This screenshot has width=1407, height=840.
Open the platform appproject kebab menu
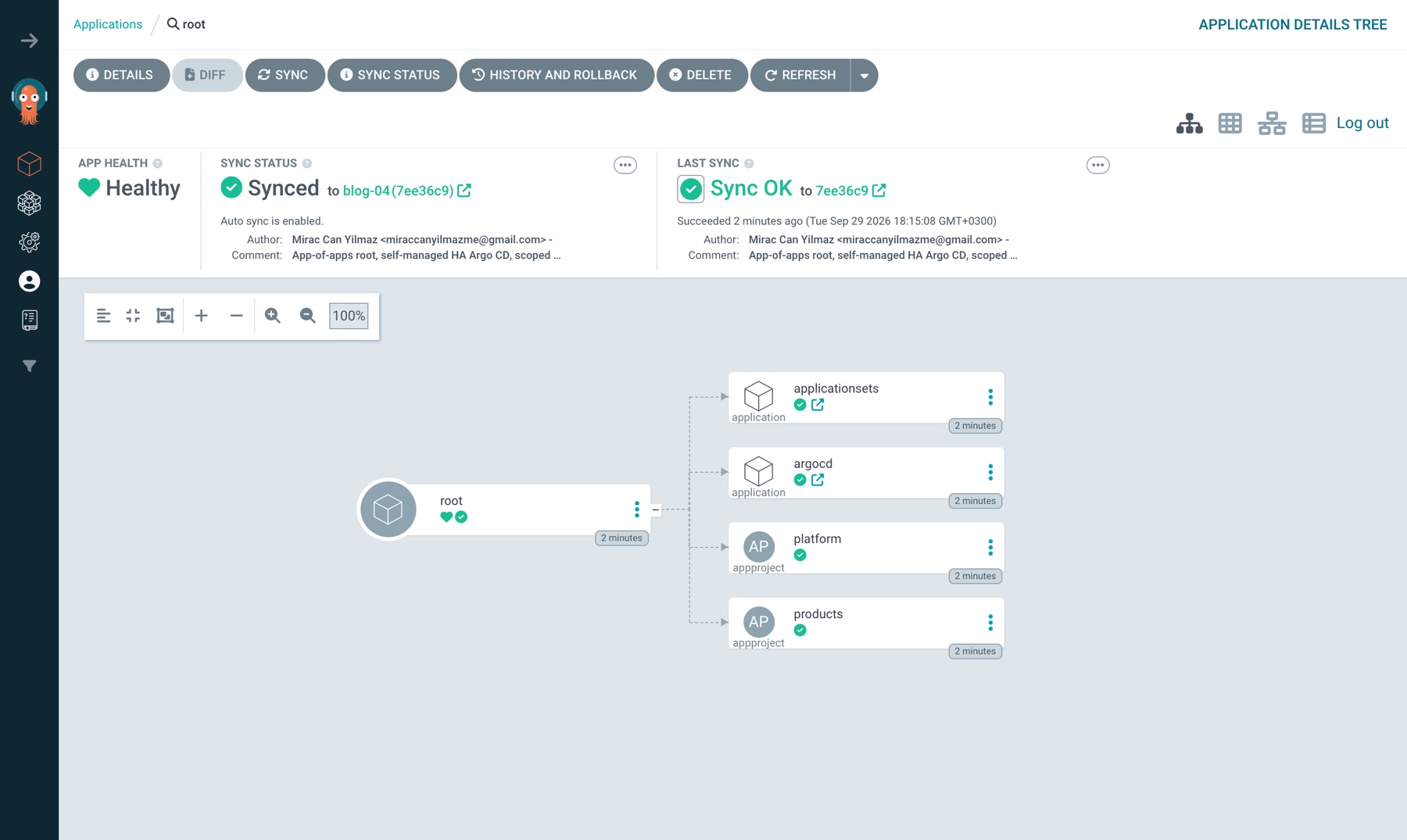(x=990, y=547)
